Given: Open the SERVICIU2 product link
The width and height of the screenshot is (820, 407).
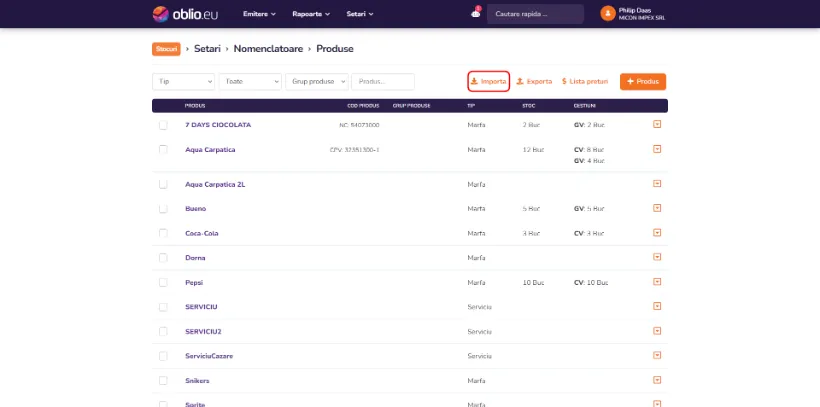Looking at the screenshot, I should [x=203, y=332].
